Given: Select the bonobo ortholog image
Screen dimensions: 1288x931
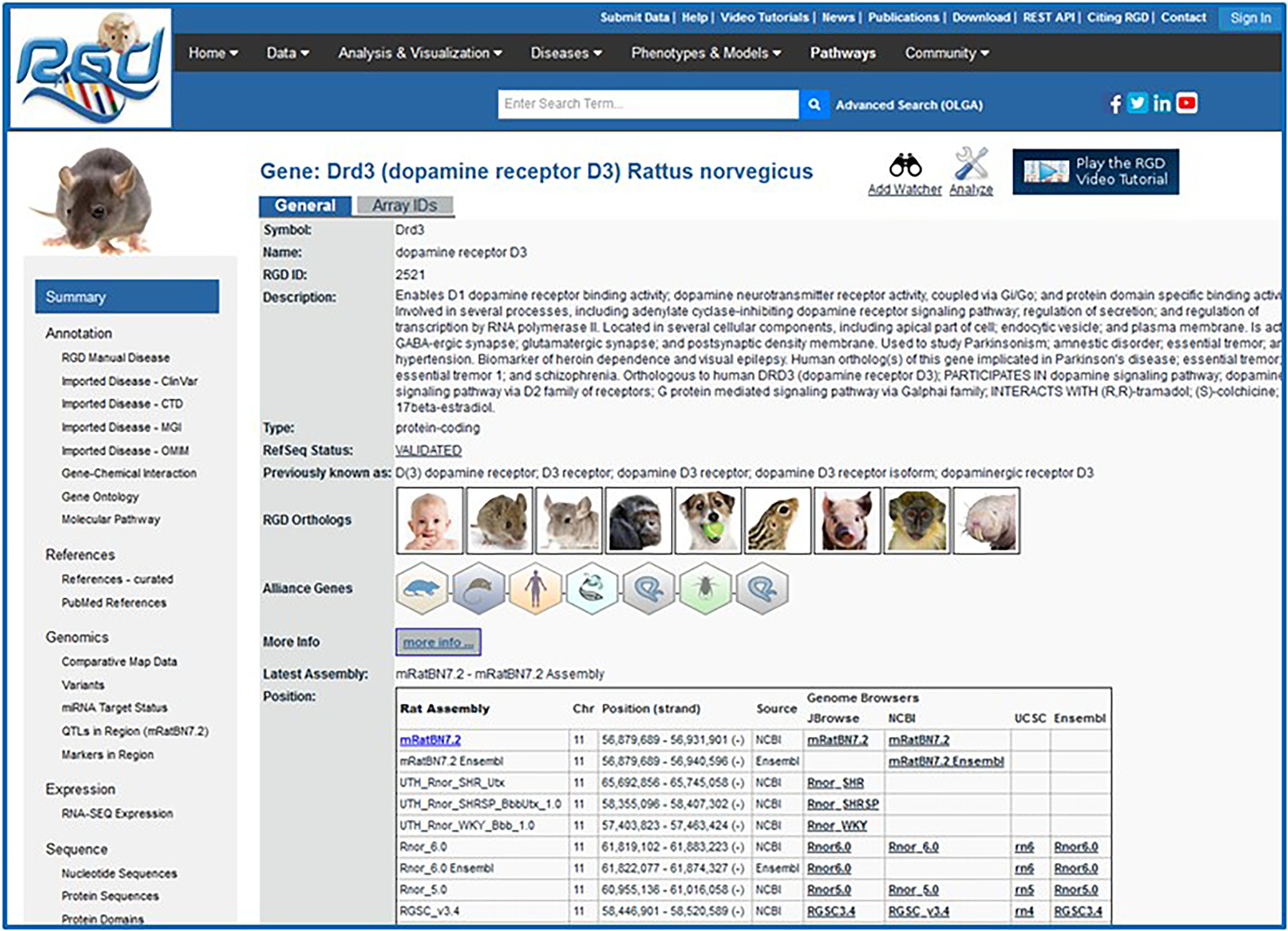Looking at the screenshot, I should point(638,521).
